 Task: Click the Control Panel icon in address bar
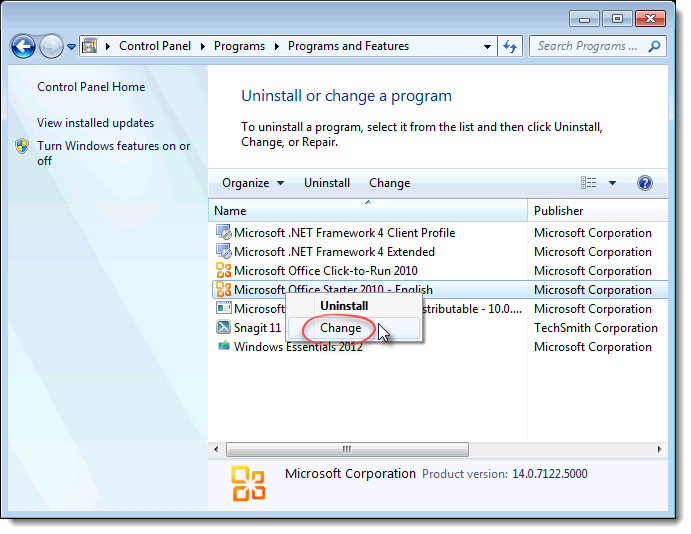click(89, 46)
